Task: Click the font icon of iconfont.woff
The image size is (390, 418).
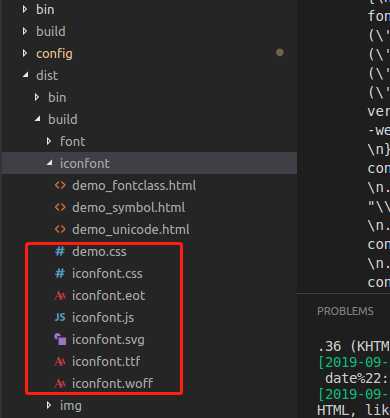Action: [60, 383]
